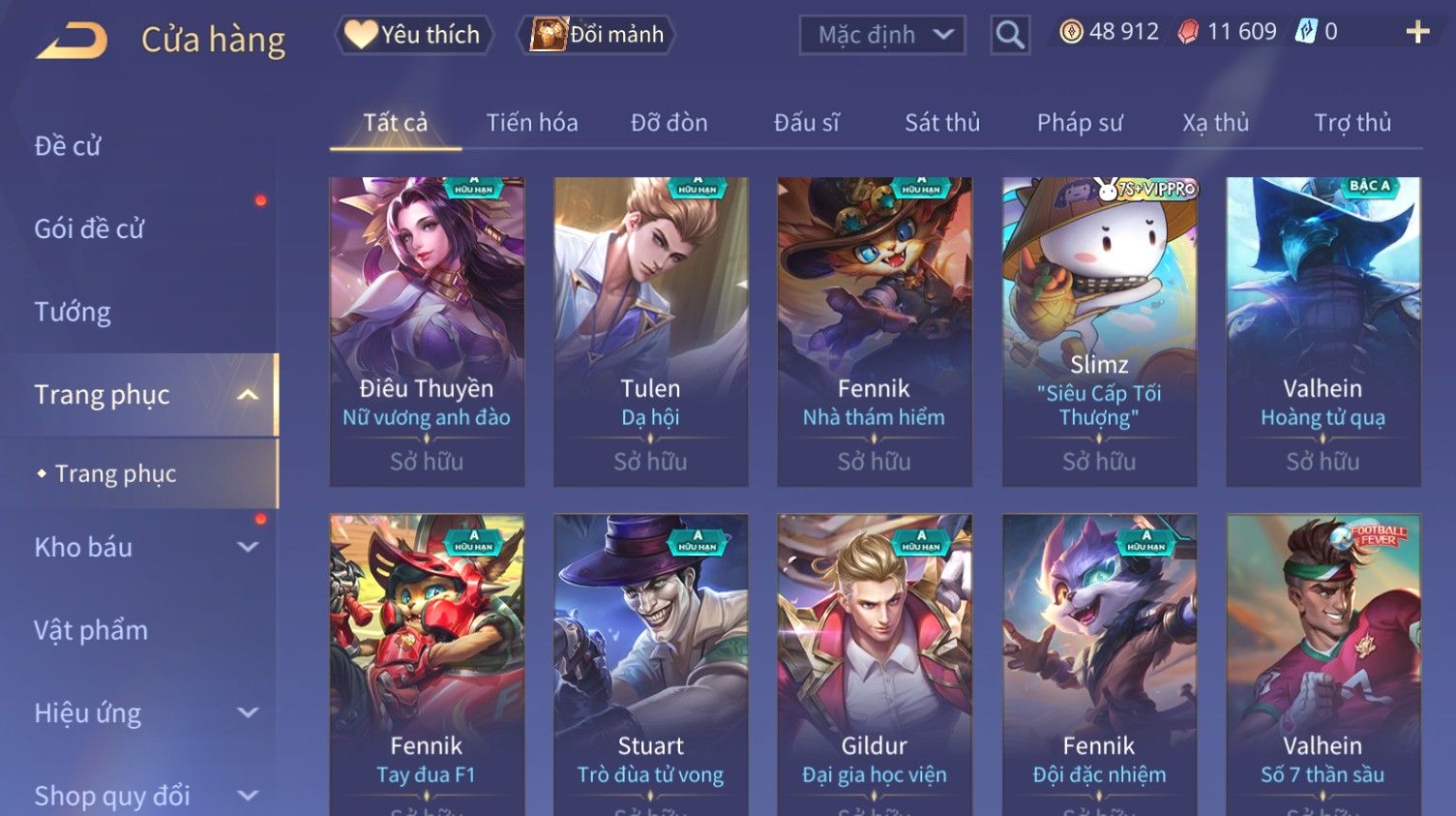Viewport: 1456px width, 816px height.
Task: Open the search magnifier icon
Action: (x=1010, y=35)
